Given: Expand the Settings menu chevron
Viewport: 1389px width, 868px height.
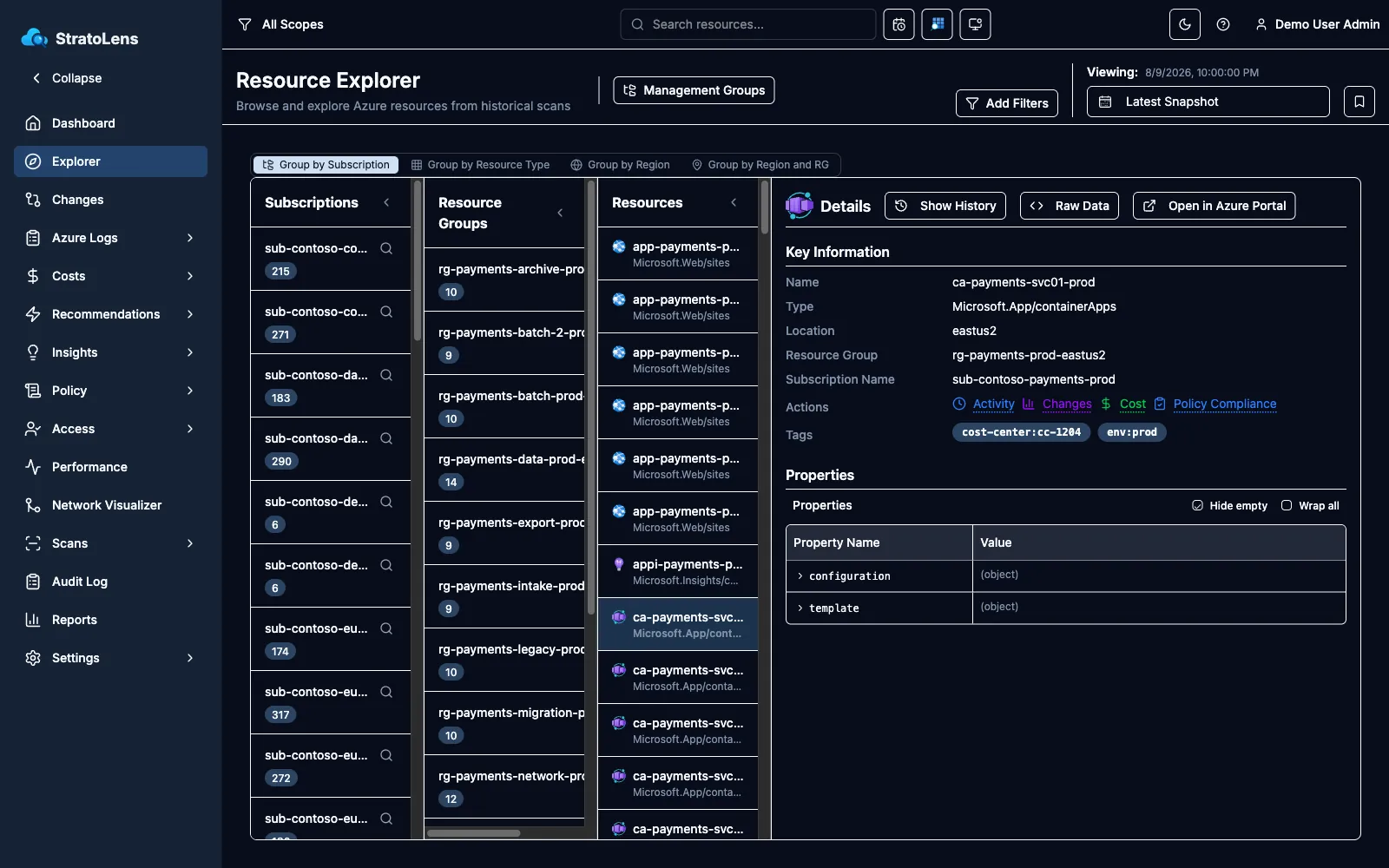Looking at the screenshot, I should click(190, 658).
